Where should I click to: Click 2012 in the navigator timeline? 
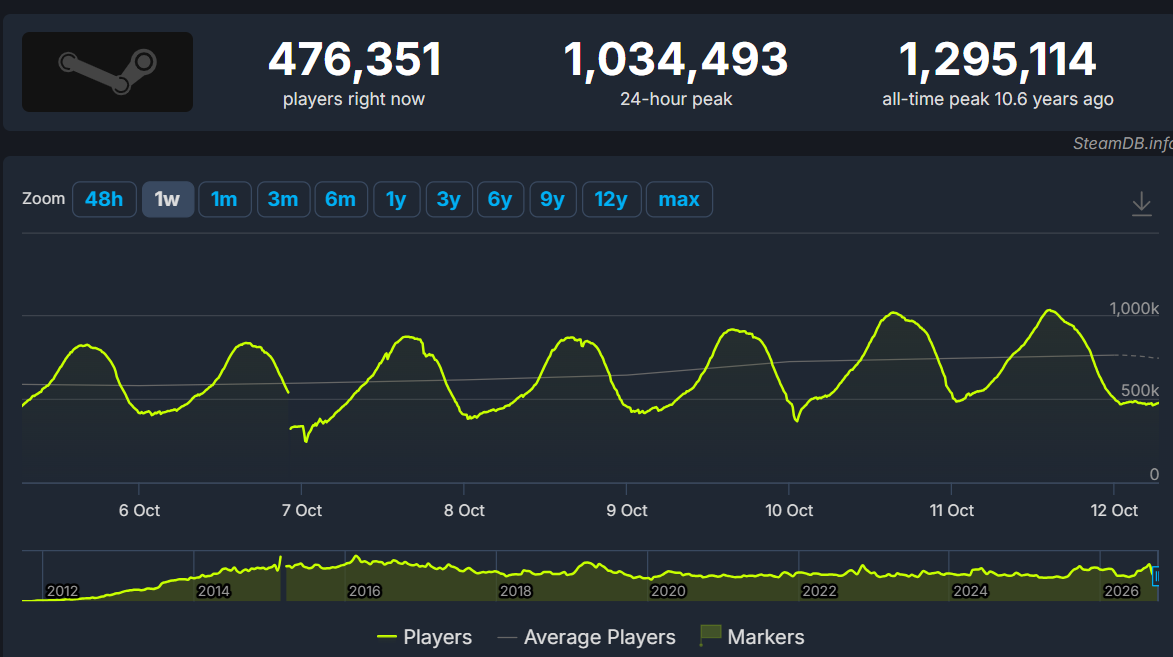tap(62, 591)
